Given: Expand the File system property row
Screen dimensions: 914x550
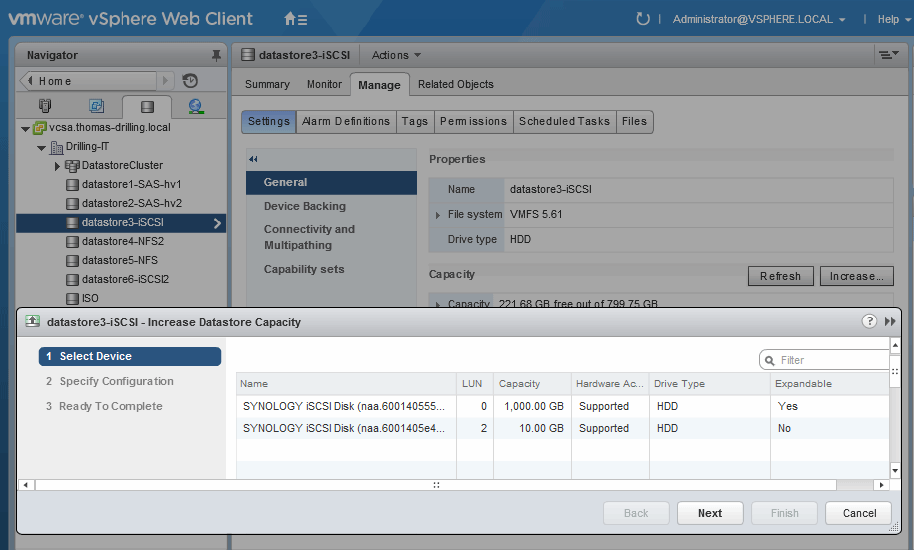Looking at the screenshot, I should tap(437, 215).
